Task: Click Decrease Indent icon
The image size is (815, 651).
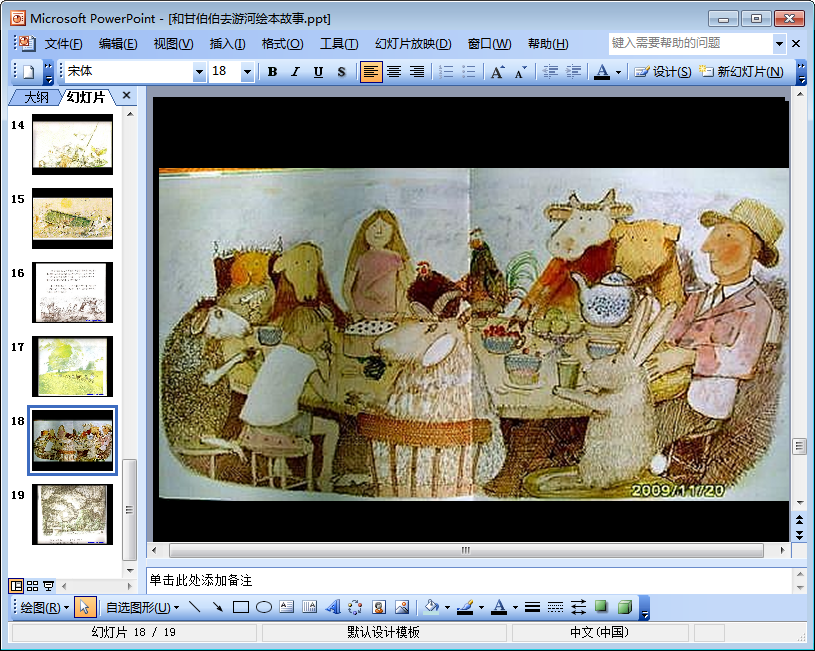Action: [x=550, y=72]
